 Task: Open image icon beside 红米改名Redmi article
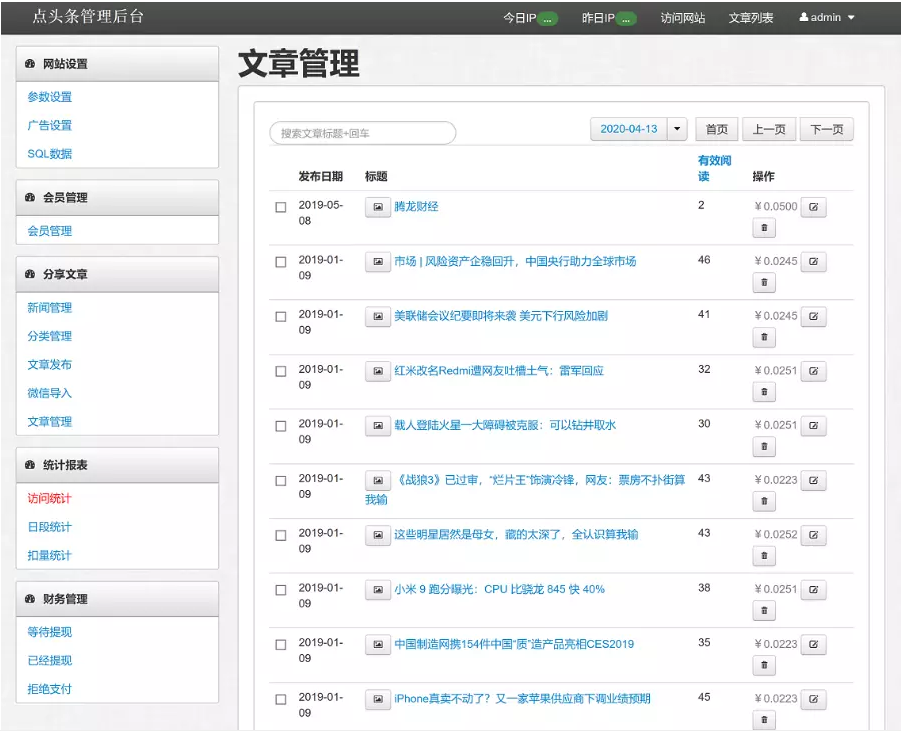377,371
